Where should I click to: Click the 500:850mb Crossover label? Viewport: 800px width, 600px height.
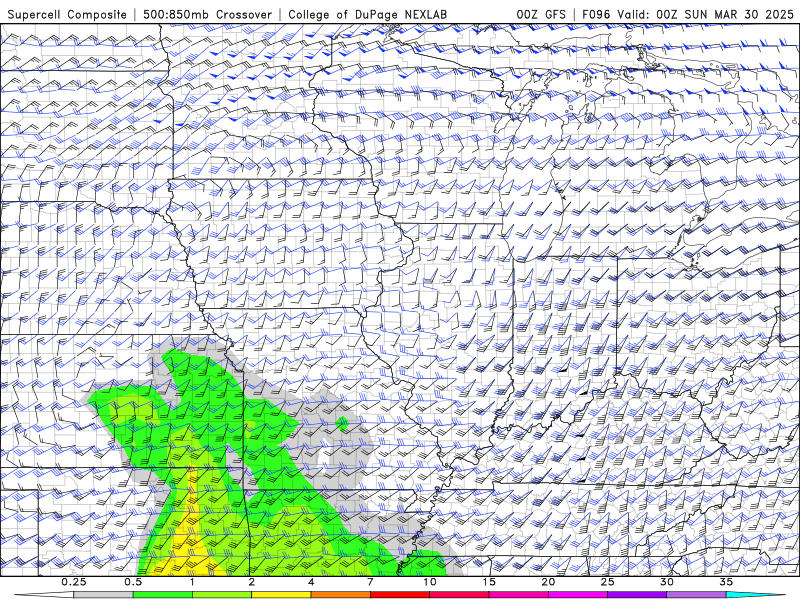207,14
